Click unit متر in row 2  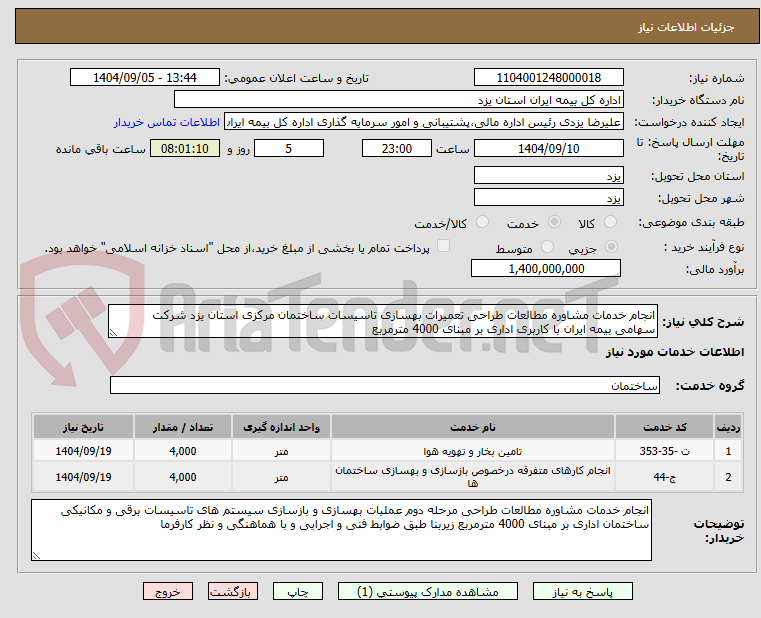click(x=281, y=477)
